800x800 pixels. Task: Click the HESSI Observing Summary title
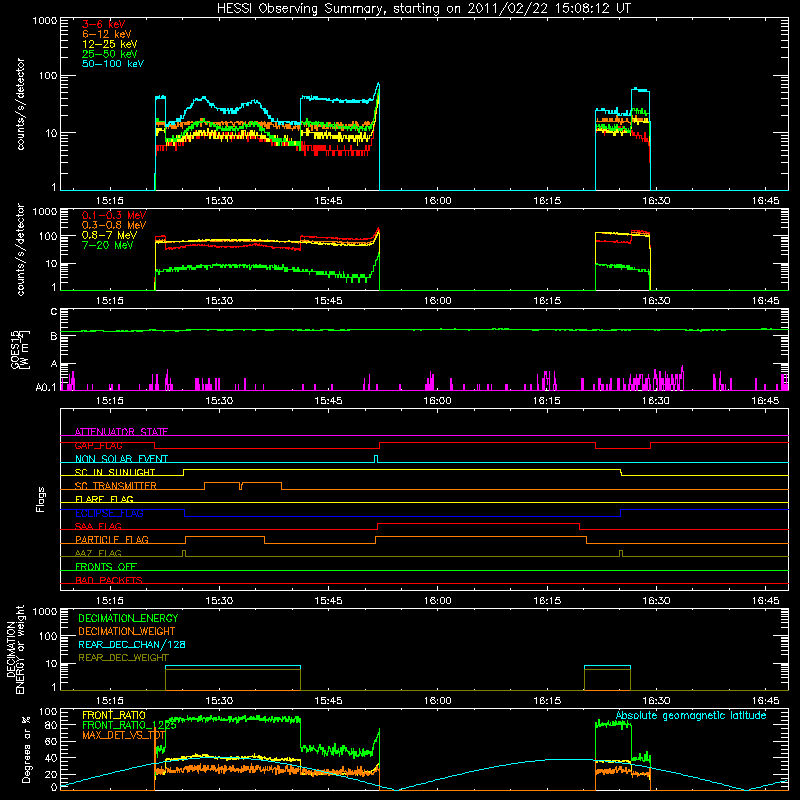click(x=424, y=9)
